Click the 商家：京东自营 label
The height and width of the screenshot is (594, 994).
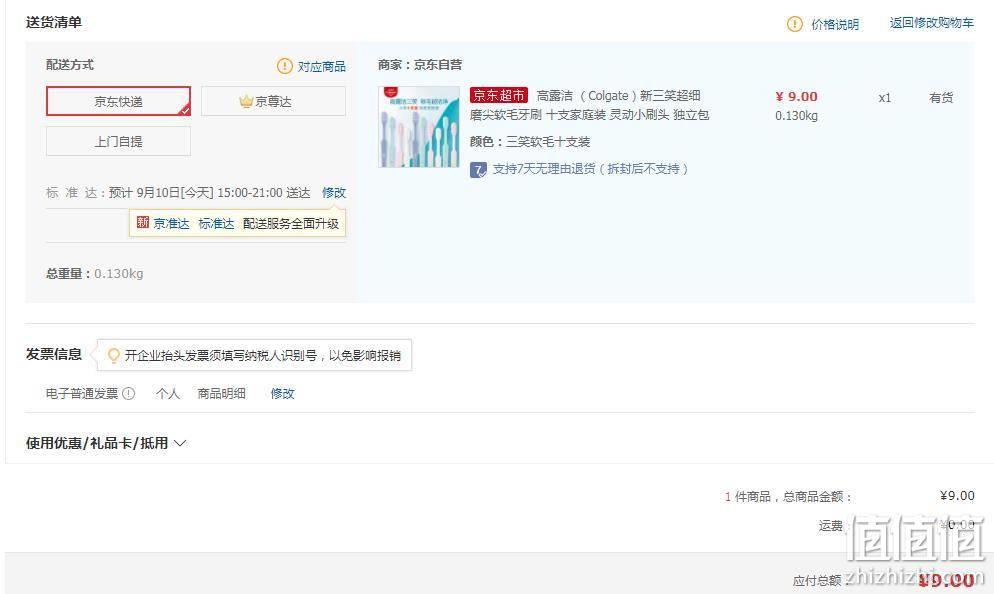[x=420, y=65]
